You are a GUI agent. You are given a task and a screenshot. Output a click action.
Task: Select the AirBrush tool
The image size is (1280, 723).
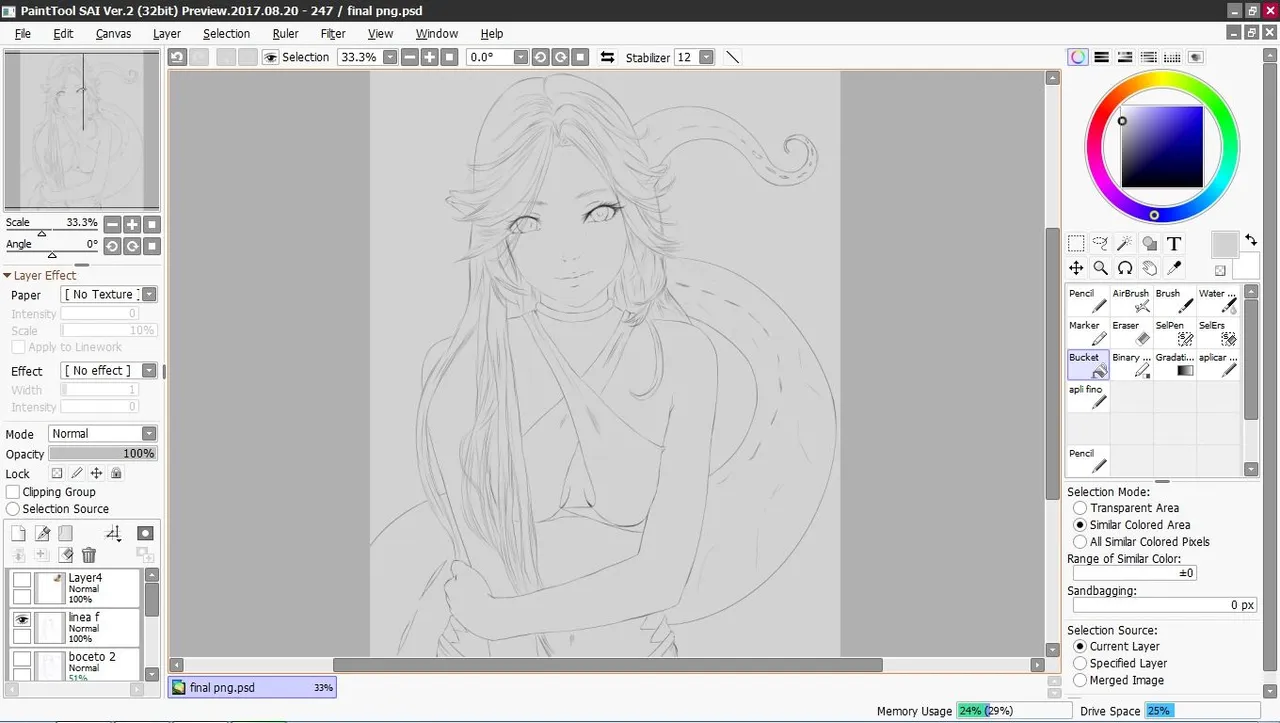[1131, 301]
